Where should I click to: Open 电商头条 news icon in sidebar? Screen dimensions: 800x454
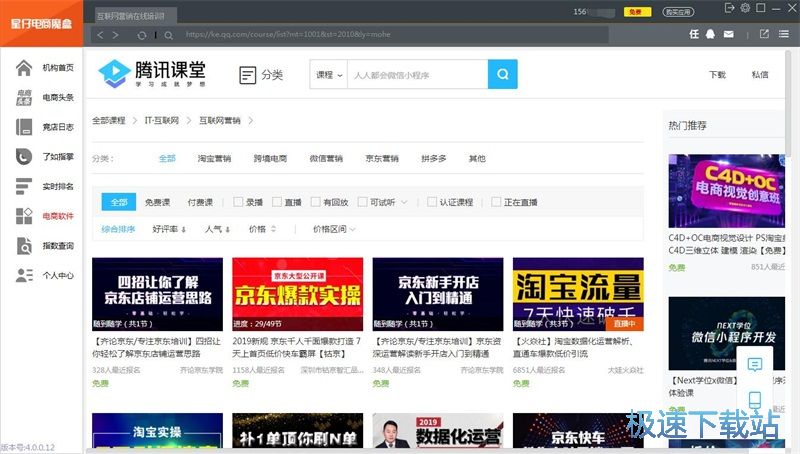click(x=24, y=97)
